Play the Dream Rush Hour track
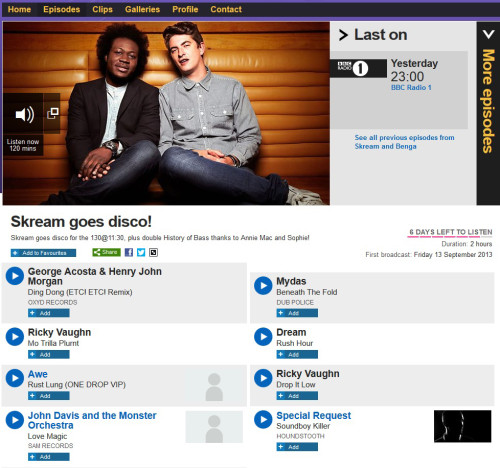This screenshot has height=468, width=500. (x=263, y=337)
